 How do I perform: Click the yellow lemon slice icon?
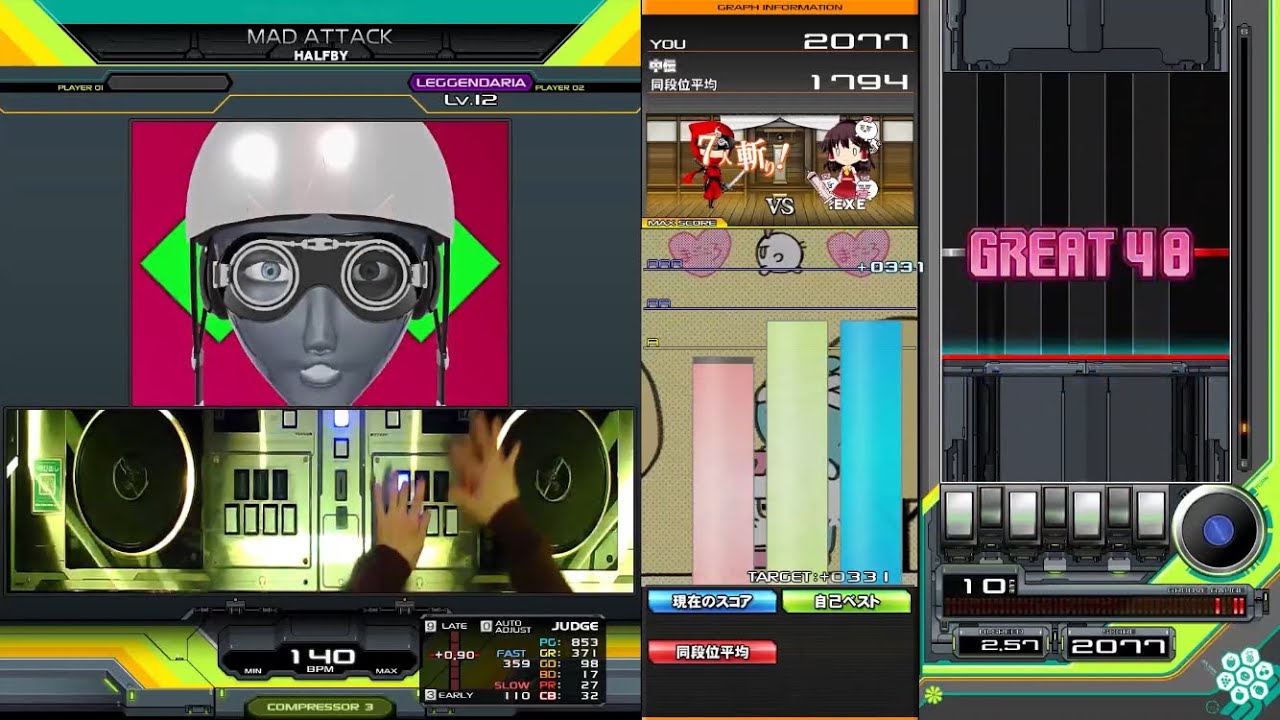point(933,693)
